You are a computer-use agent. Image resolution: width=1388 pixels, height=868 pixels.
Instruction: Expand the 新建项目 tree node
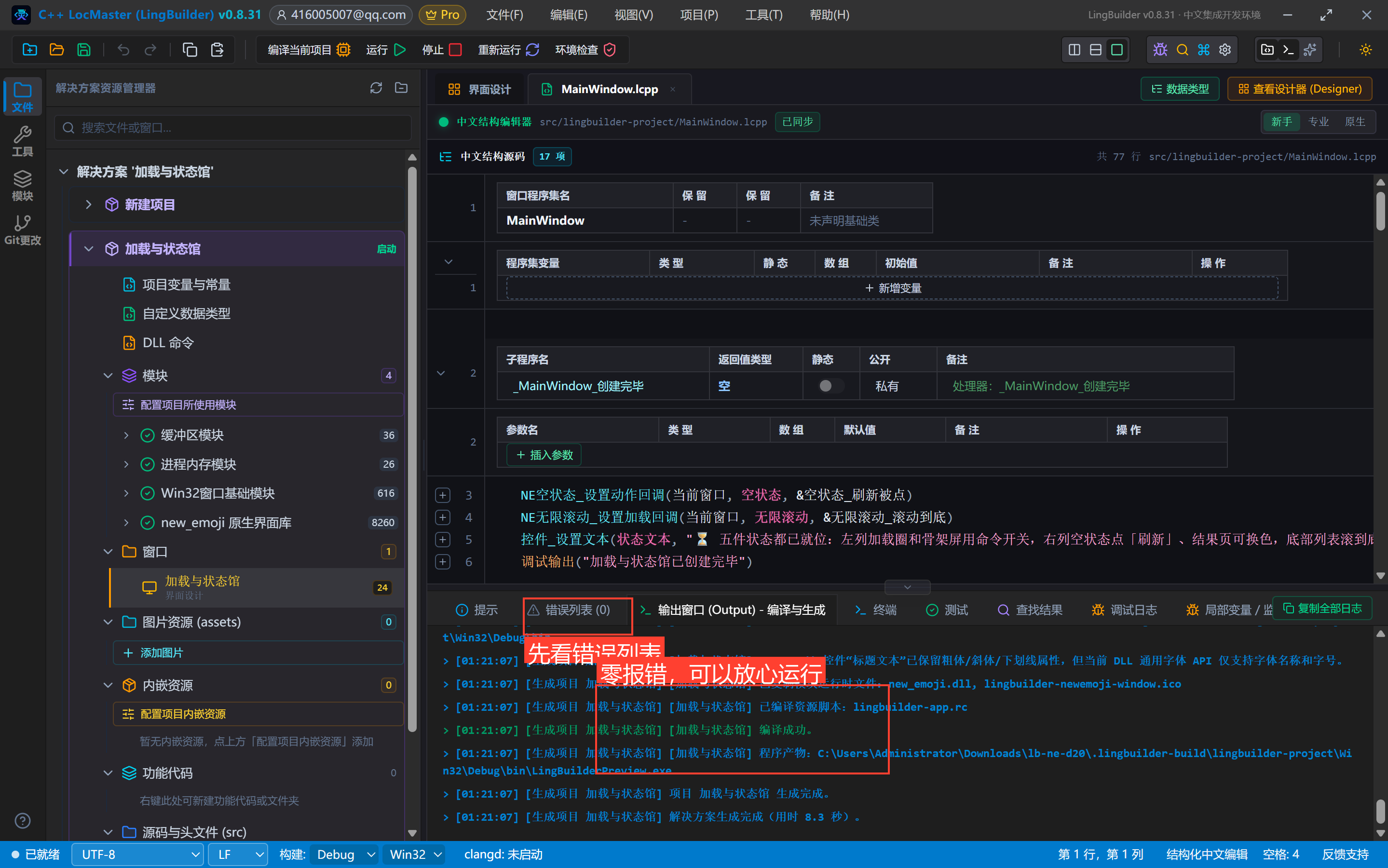[88, 204]
